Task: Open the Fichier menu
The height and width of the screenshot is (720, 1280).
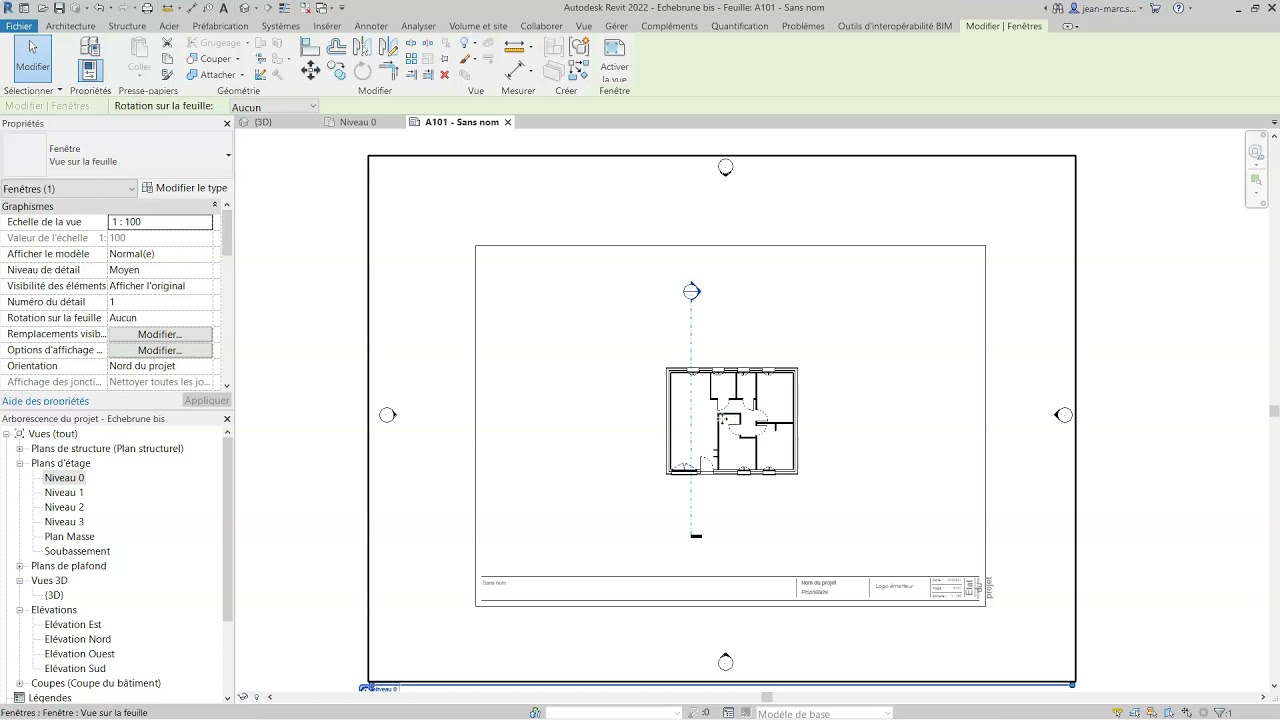Action: [18, 26]
